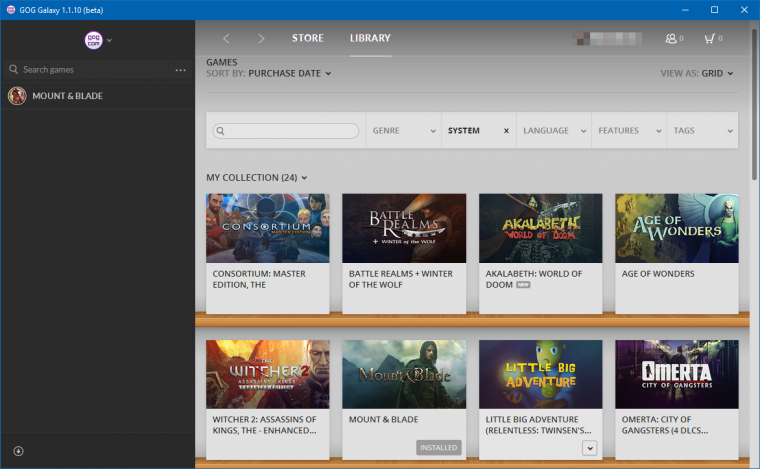Open the Omerta City of Gangsters cover
The height and width of the screenshot is (469, 760).
tap(677, 374)
